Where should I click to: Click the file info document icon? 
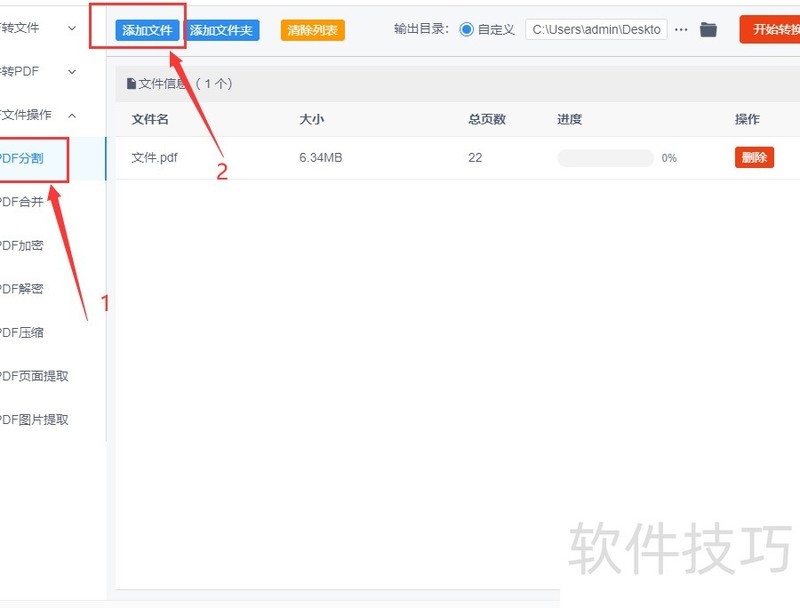pos(131,84)
